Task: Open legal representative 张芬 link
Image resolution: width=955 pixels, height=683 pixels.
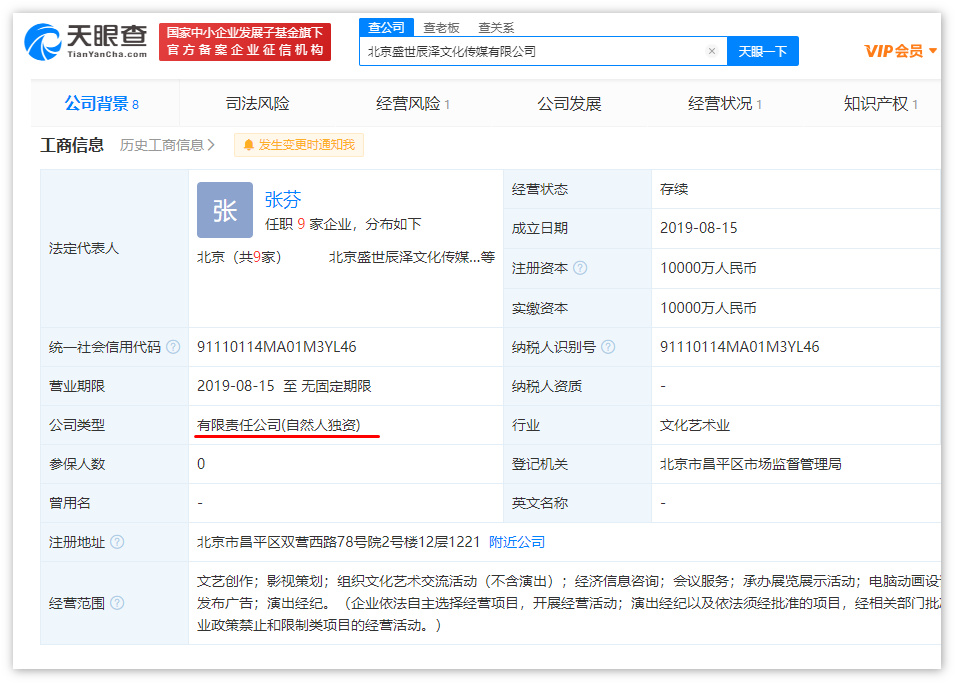Action: click(282, 199)
